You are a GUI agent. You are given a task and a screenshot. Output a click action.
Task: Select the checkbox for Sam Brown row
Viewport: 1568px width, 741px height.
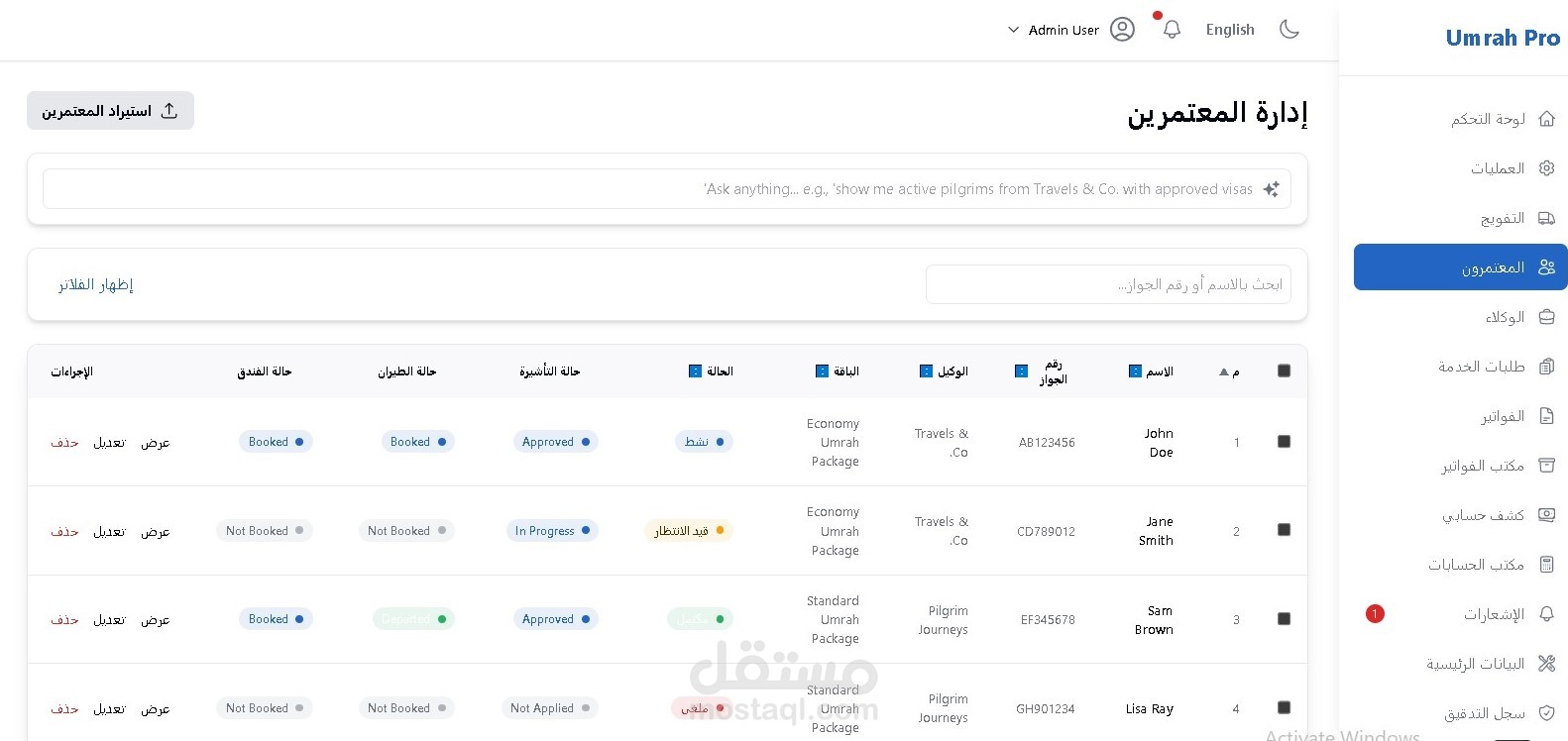1284,619
